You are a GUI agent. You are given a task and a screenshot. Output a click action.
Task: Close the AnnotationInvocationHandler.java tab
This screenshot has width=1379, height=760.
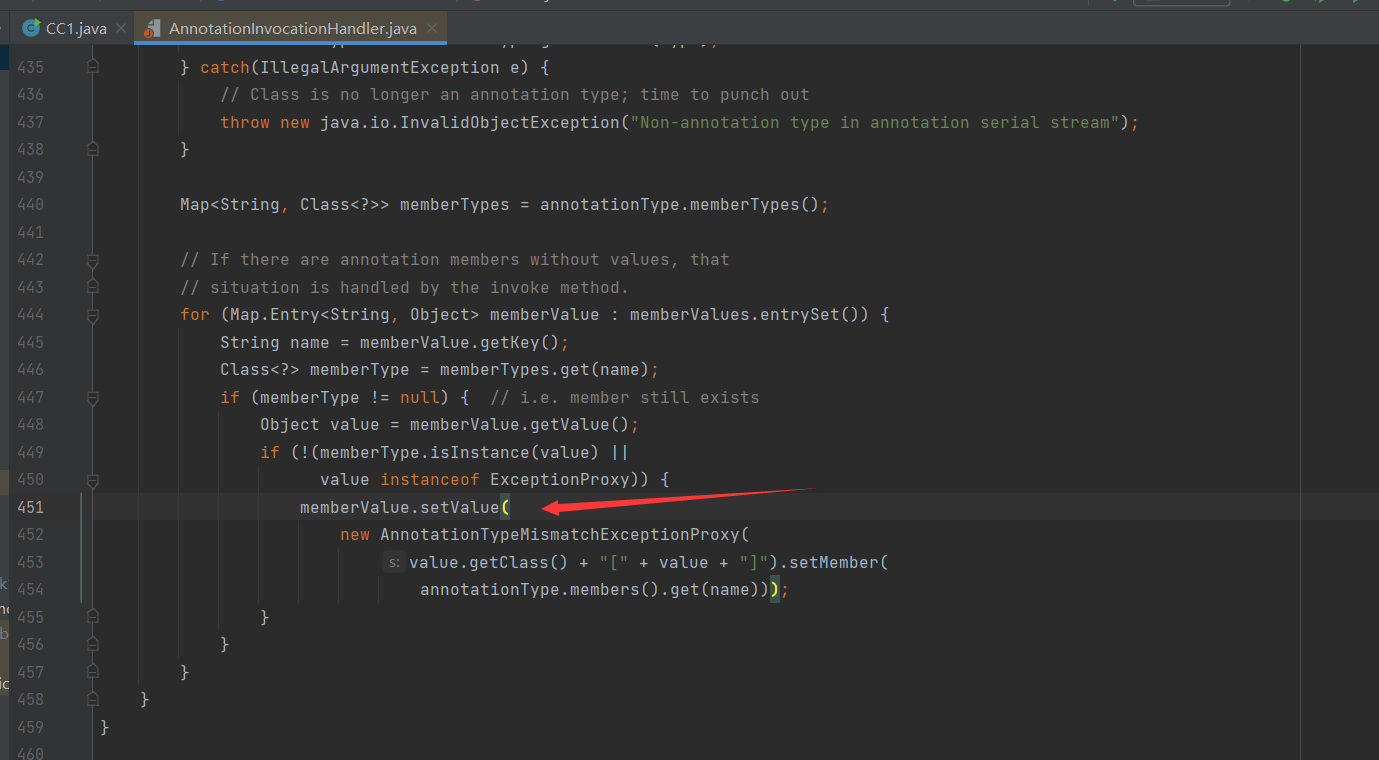coord(432,28)
